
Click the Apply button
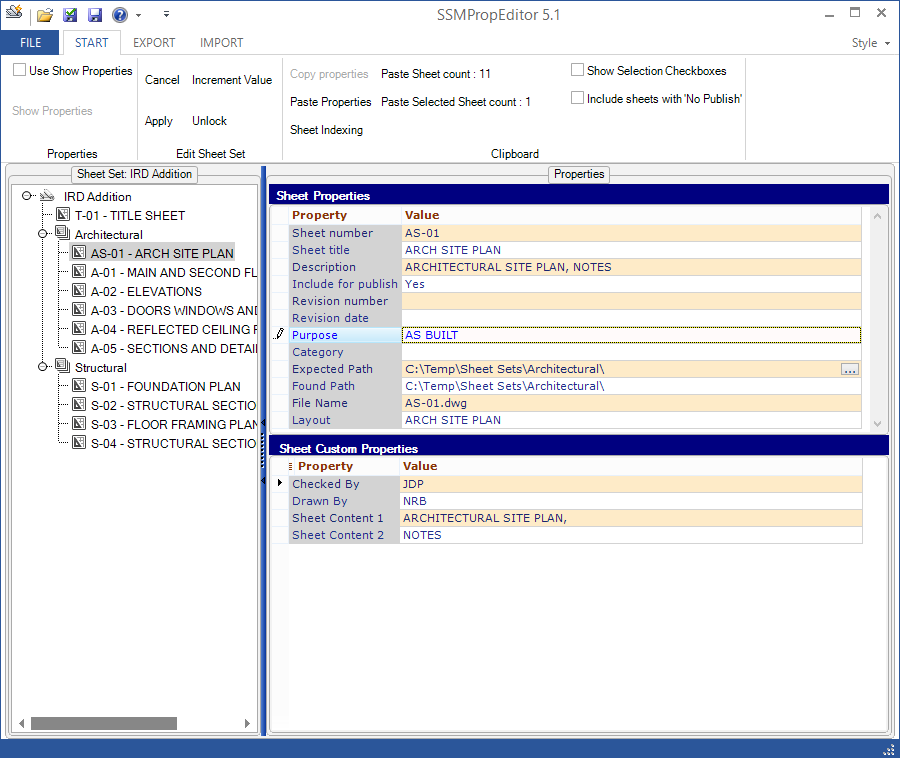pos(158,121)
